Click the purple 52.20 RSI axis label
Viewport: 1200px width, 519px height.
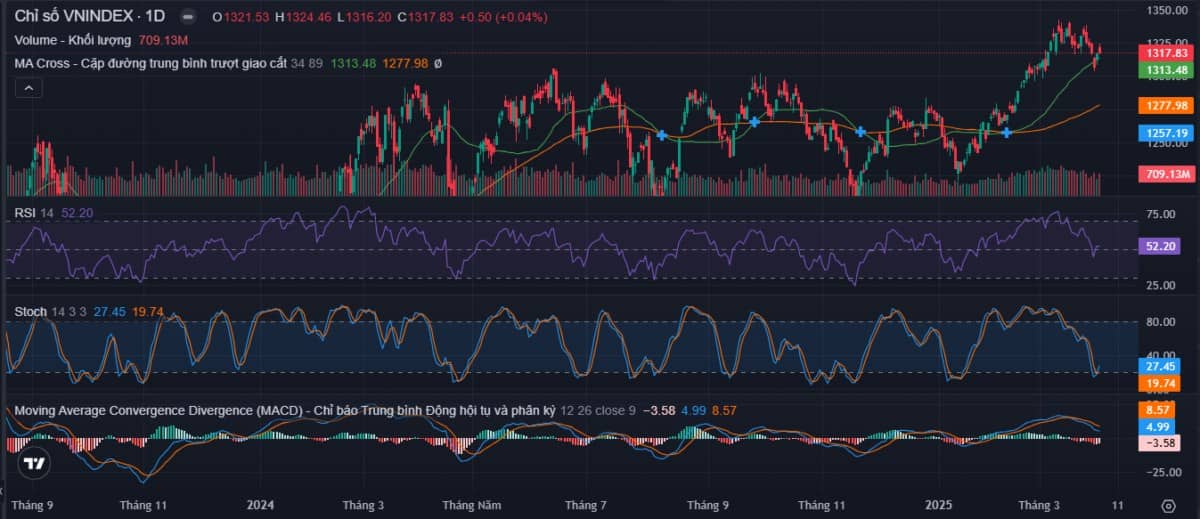point(1160,244)
